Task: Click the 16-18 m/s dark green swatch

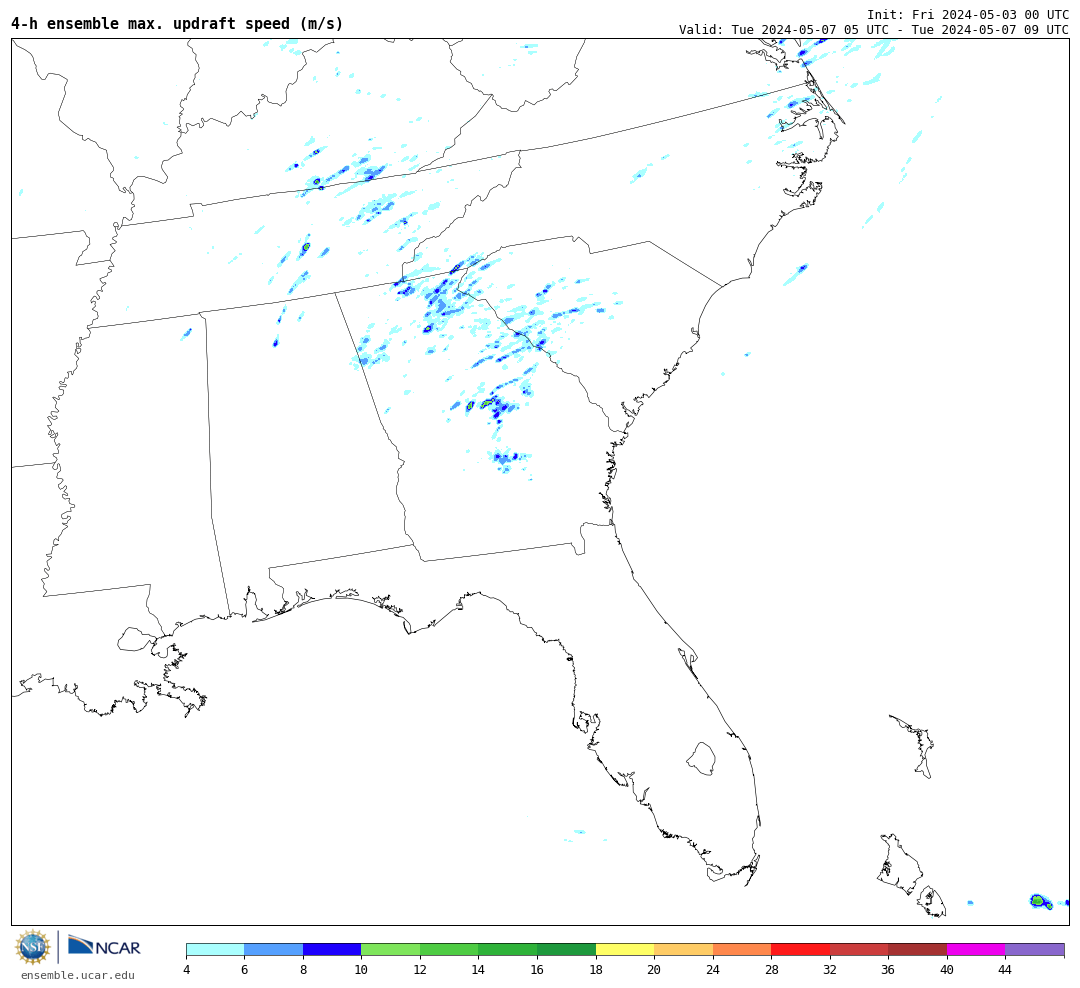Action: (566, 950)
